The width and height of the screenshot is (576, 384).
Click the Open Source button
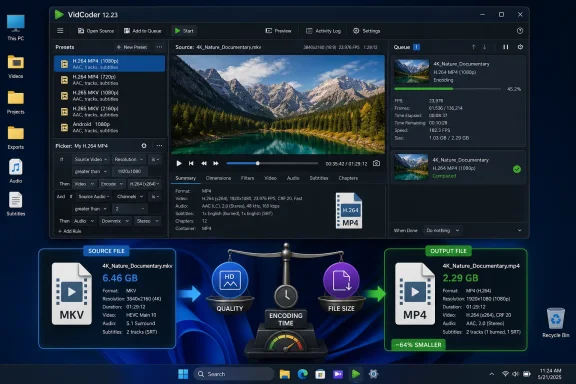click(96, 31)
